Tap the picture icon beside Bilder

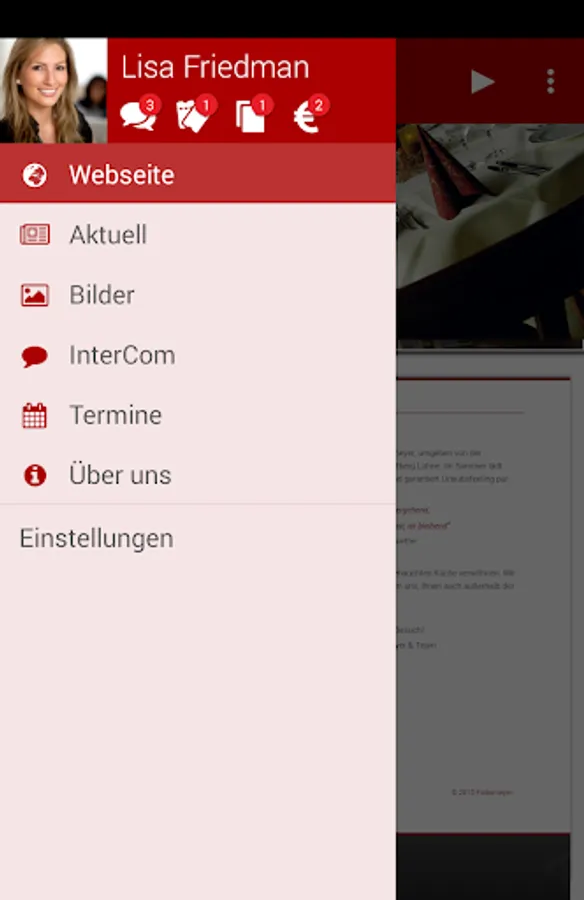pos(34,295)
